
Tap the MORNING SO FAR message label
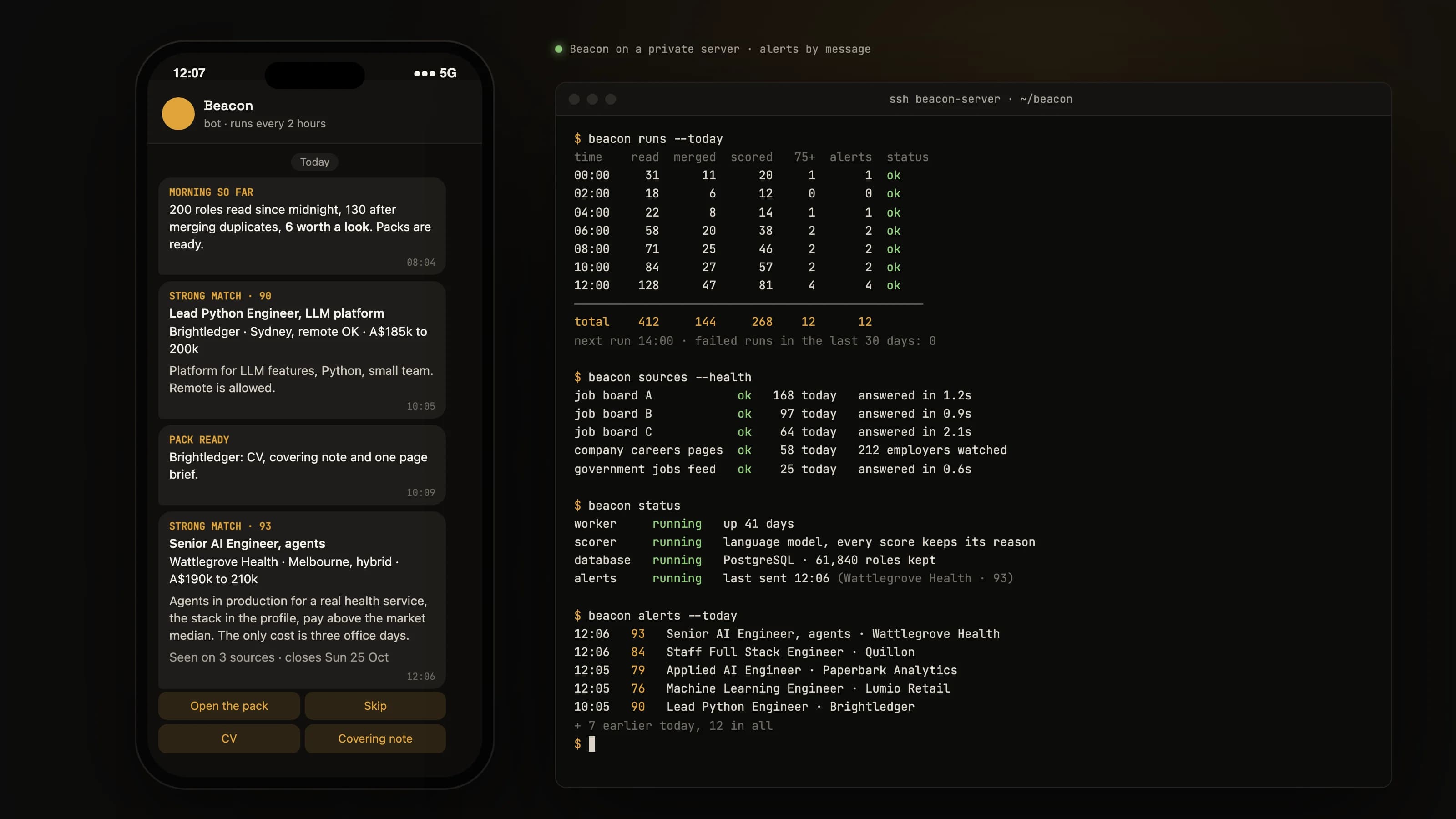tap(211, 192)
